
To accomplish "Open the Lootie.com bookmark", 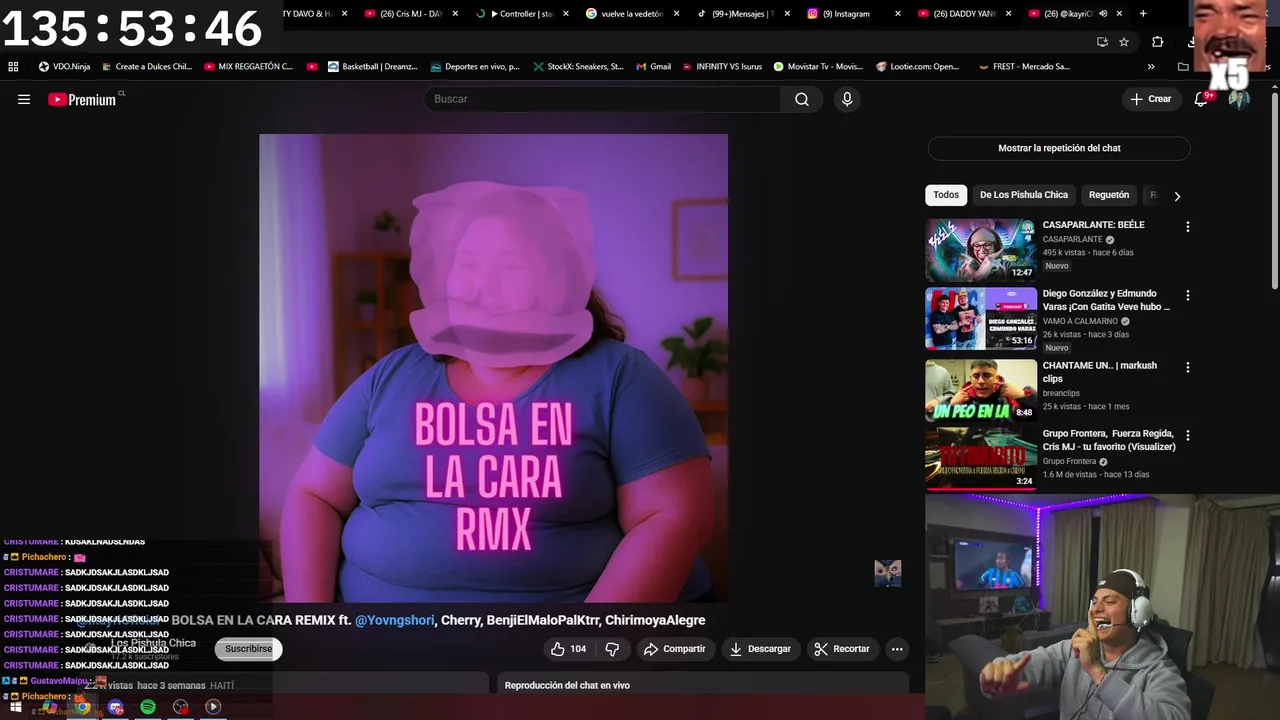I will click(917, 67).
